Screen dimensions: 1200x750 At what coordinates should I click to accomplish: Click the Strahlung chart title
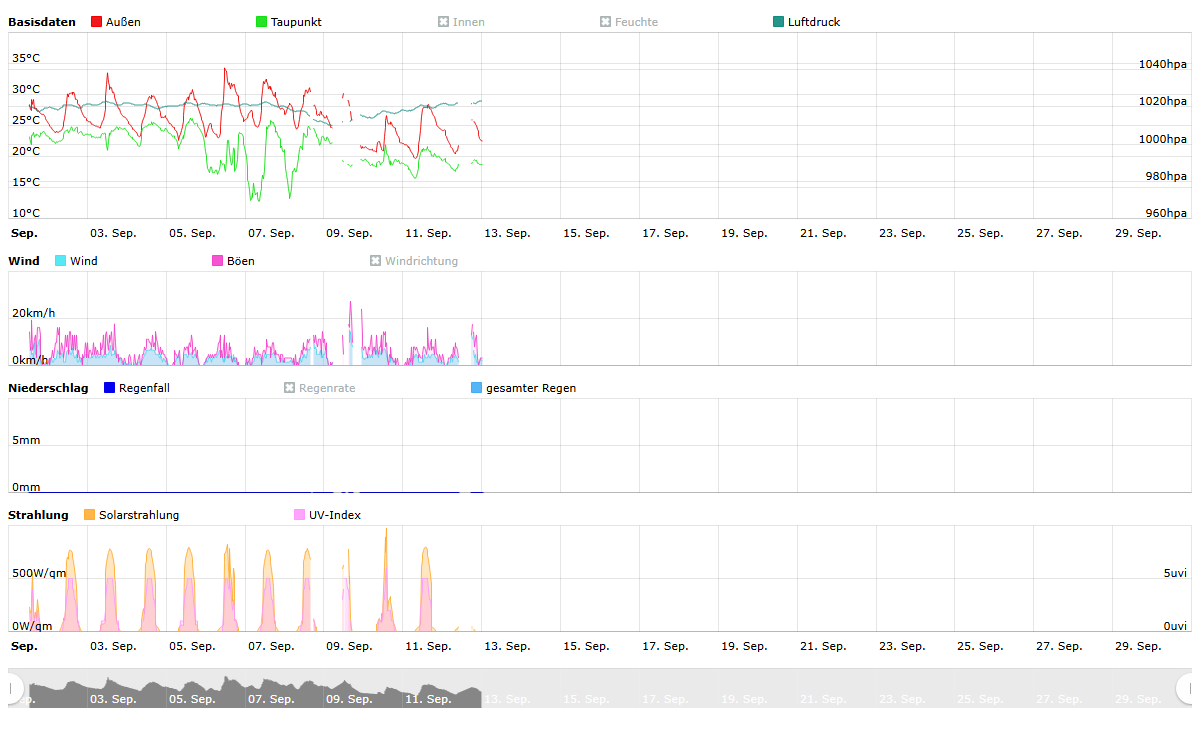[38, 515]
